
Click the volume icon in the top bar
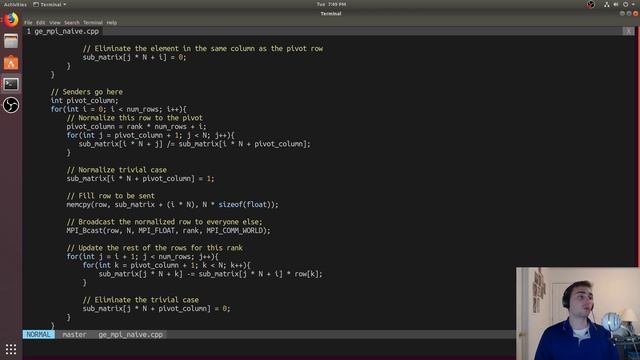616,4
